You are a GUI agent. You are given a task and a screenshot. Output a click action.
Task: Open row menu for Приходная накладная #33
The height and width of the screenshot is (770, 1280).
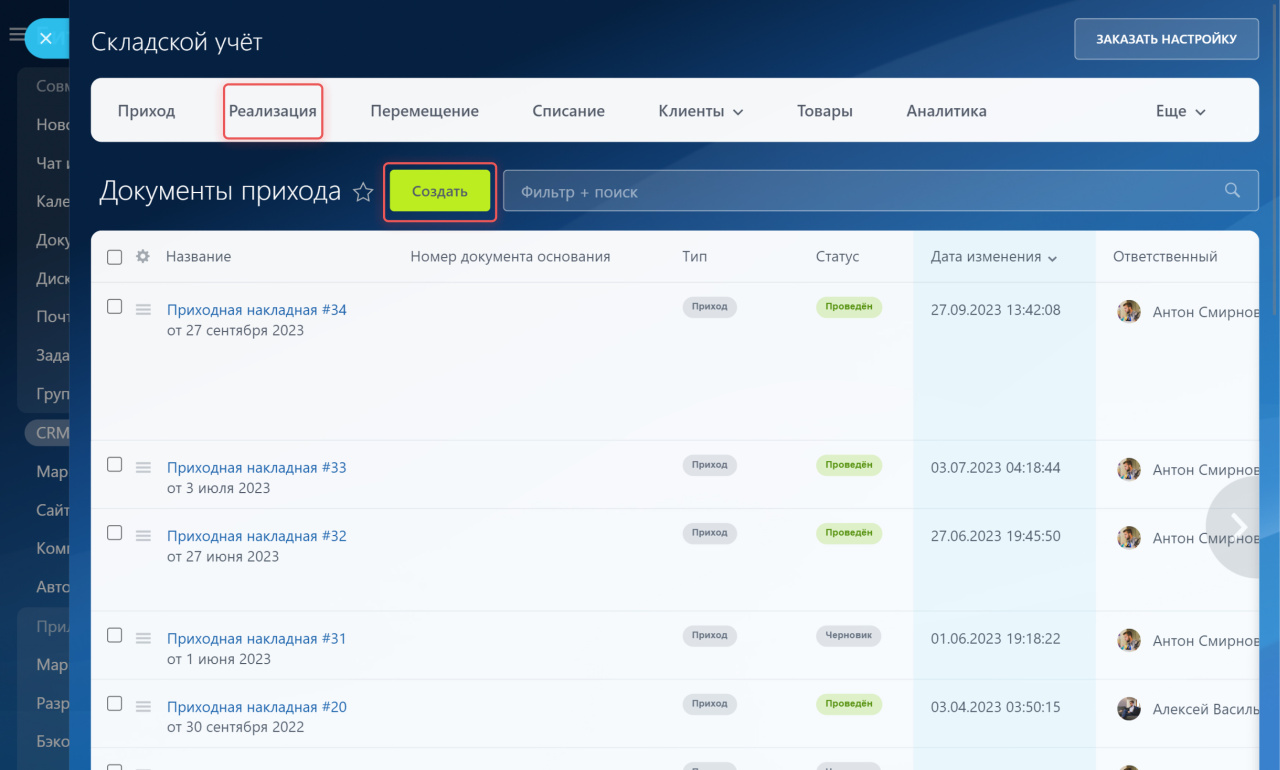[143, 467]
